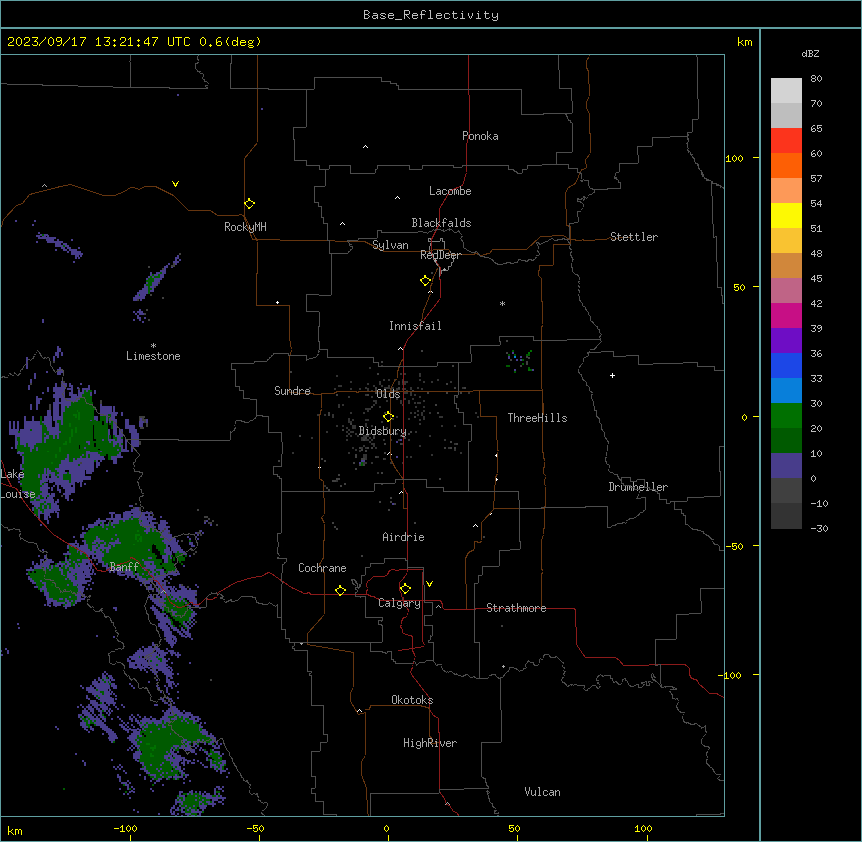The image size is (862, 842).
Task: Click the Didsbury city label
Action: click(x=383, y=431)
